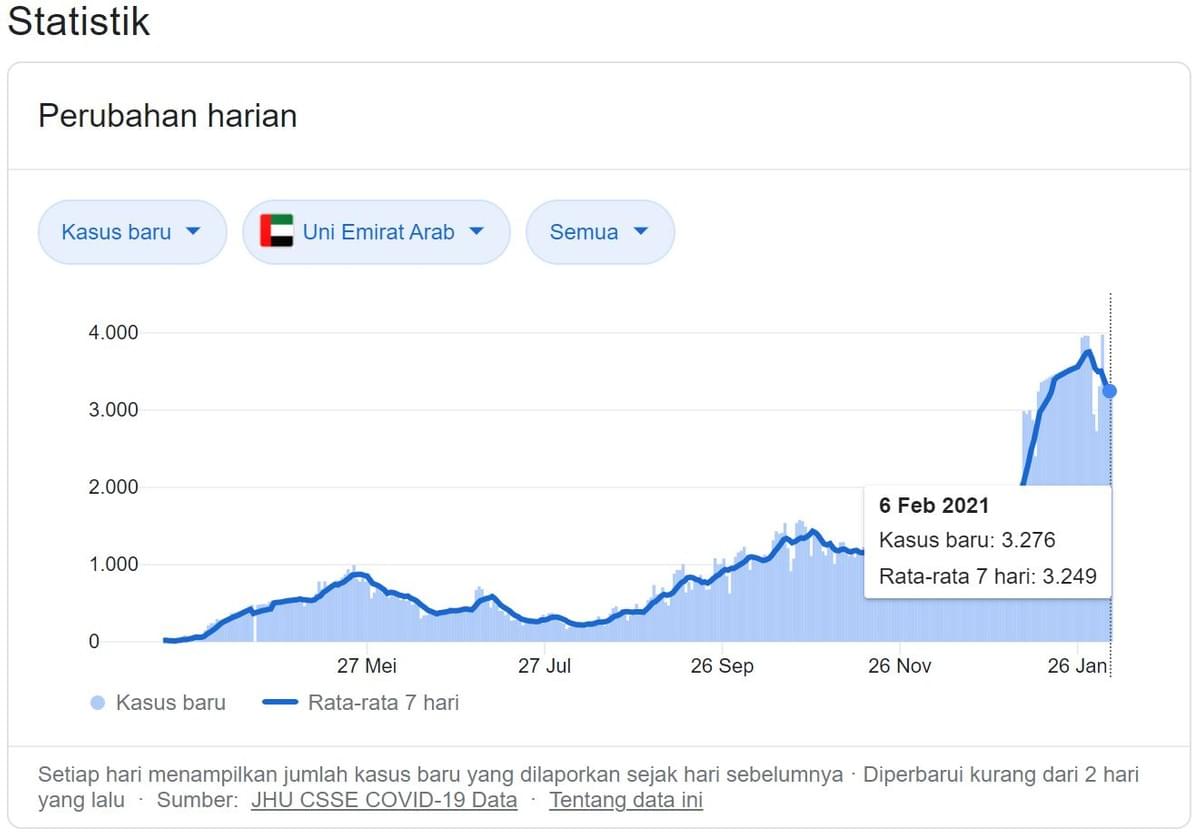The width and height of the screenshot is (1200, 837).
Task: Open the Uni Emirat Arab country dropdown
Action: pos(377,232)
